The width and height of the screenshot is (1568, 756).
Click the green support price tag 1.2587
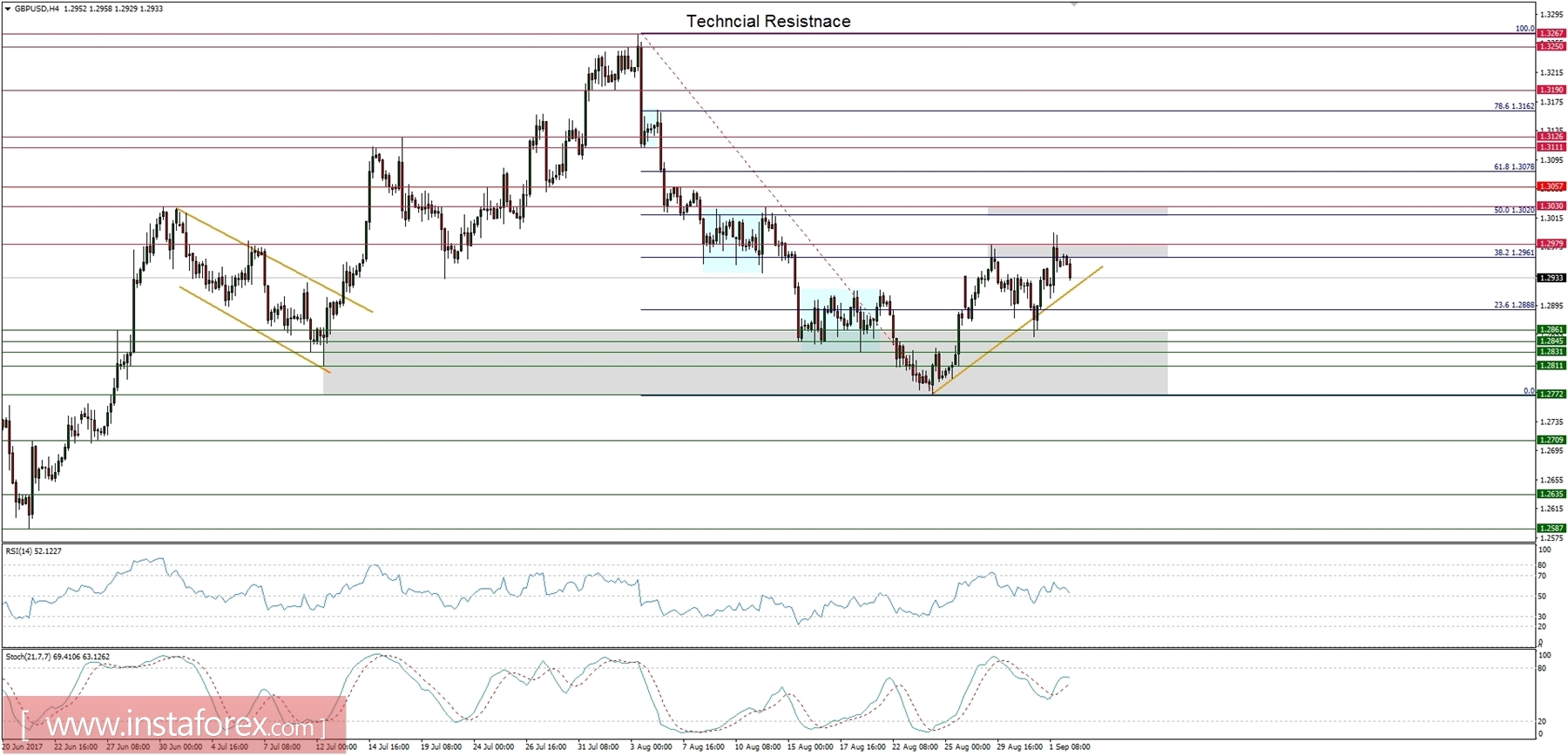[x=1551, y=529]
